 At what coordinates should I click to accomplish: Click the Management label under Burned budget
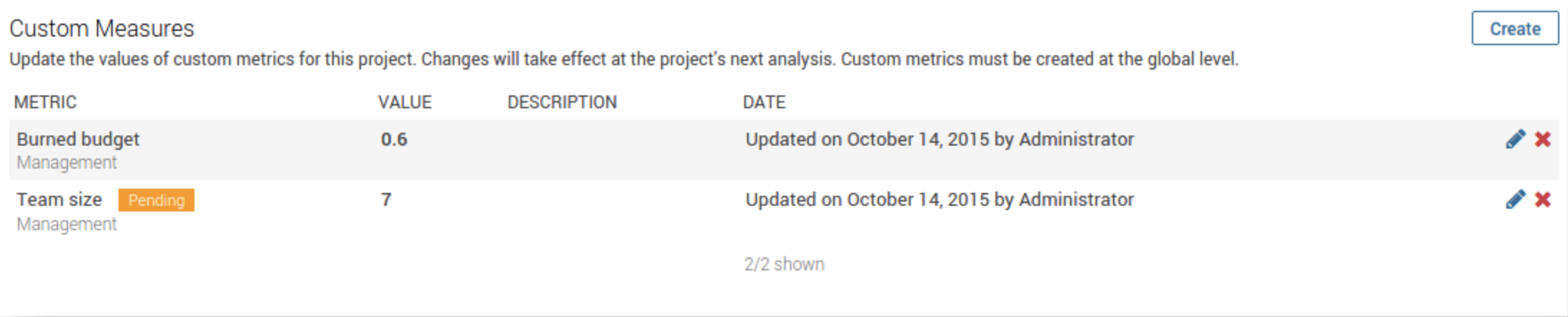(67, 163)
